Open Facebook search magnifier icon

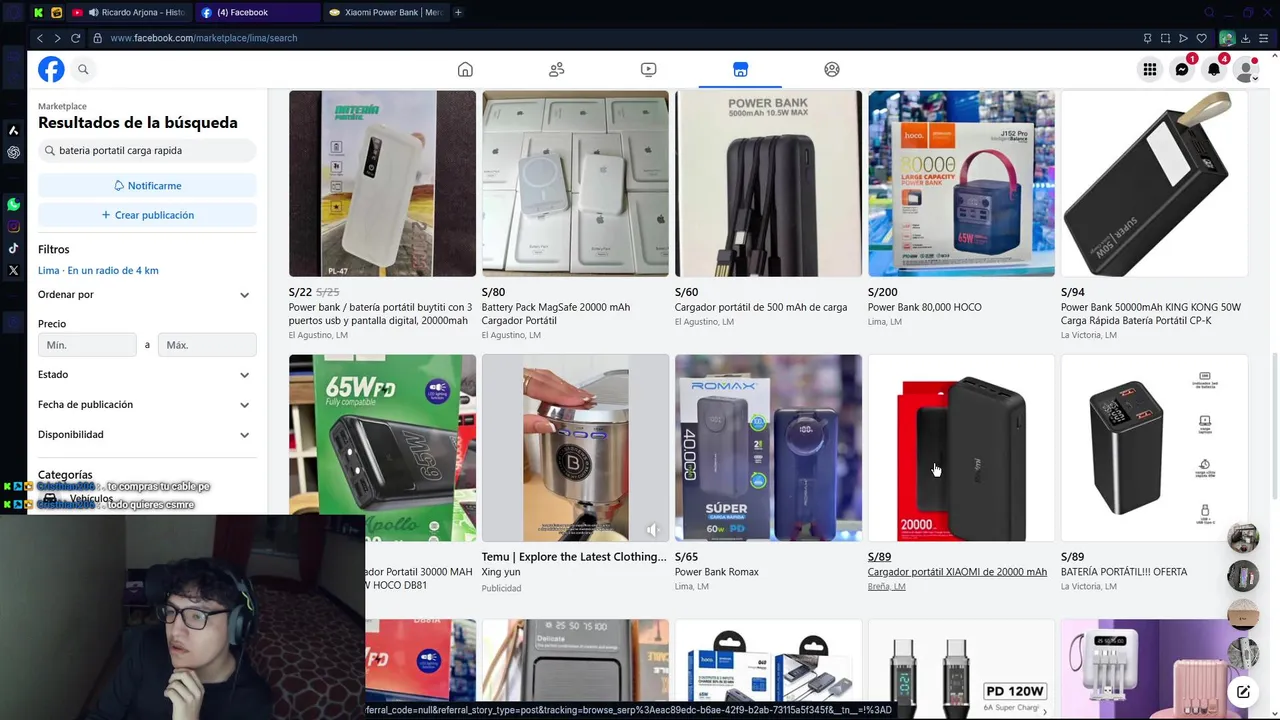83,69
